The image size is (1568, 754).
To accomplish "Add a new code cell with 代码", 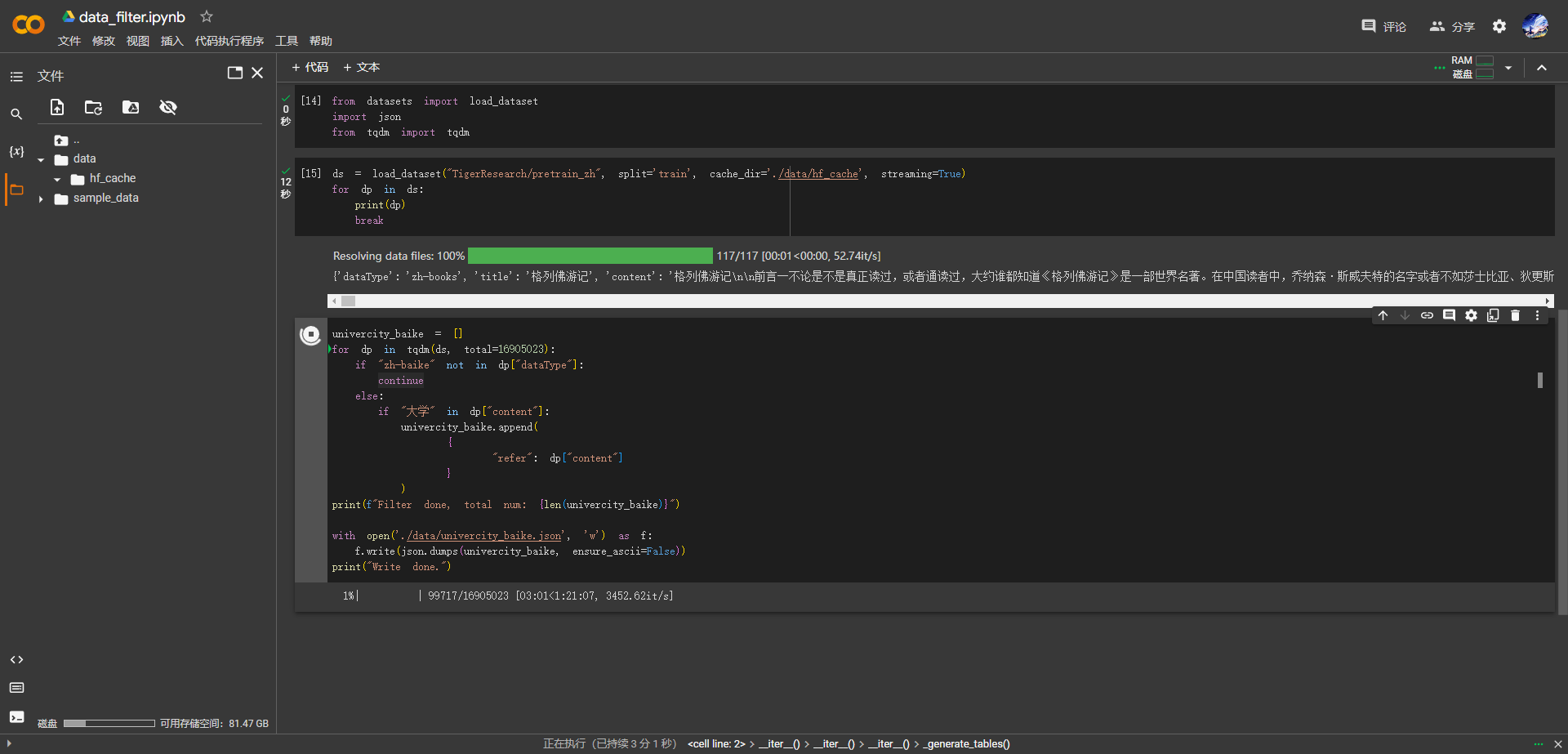I will [310, 67].
